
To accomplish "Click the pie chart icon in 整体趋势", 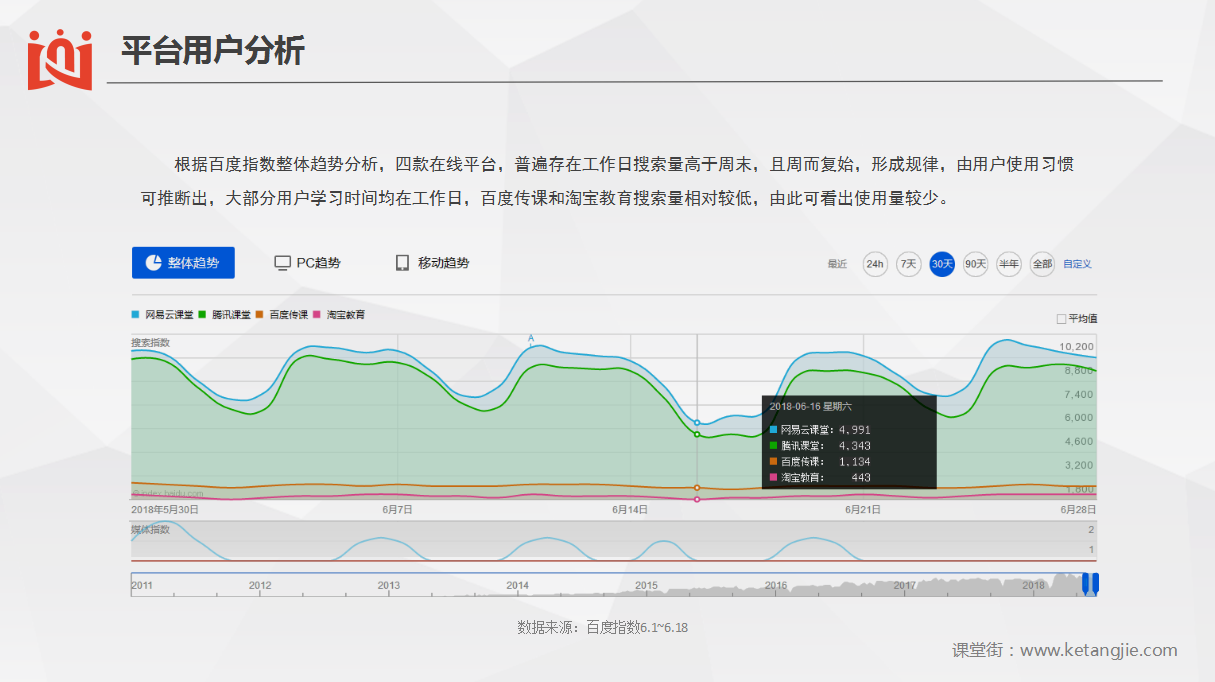I will [x=154, y=263].
